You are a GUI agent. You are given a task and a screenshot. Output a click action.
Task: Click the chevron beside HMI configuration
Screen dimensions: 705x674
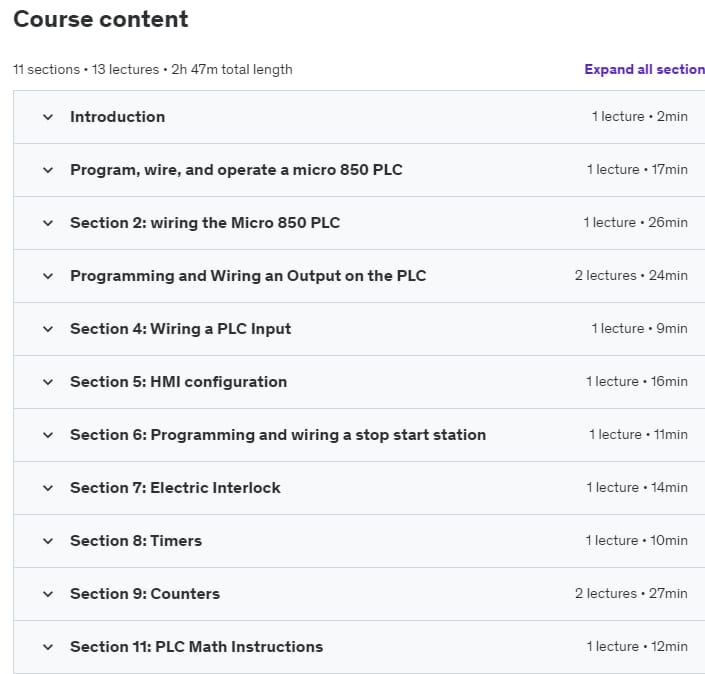[x=47, y=382]
